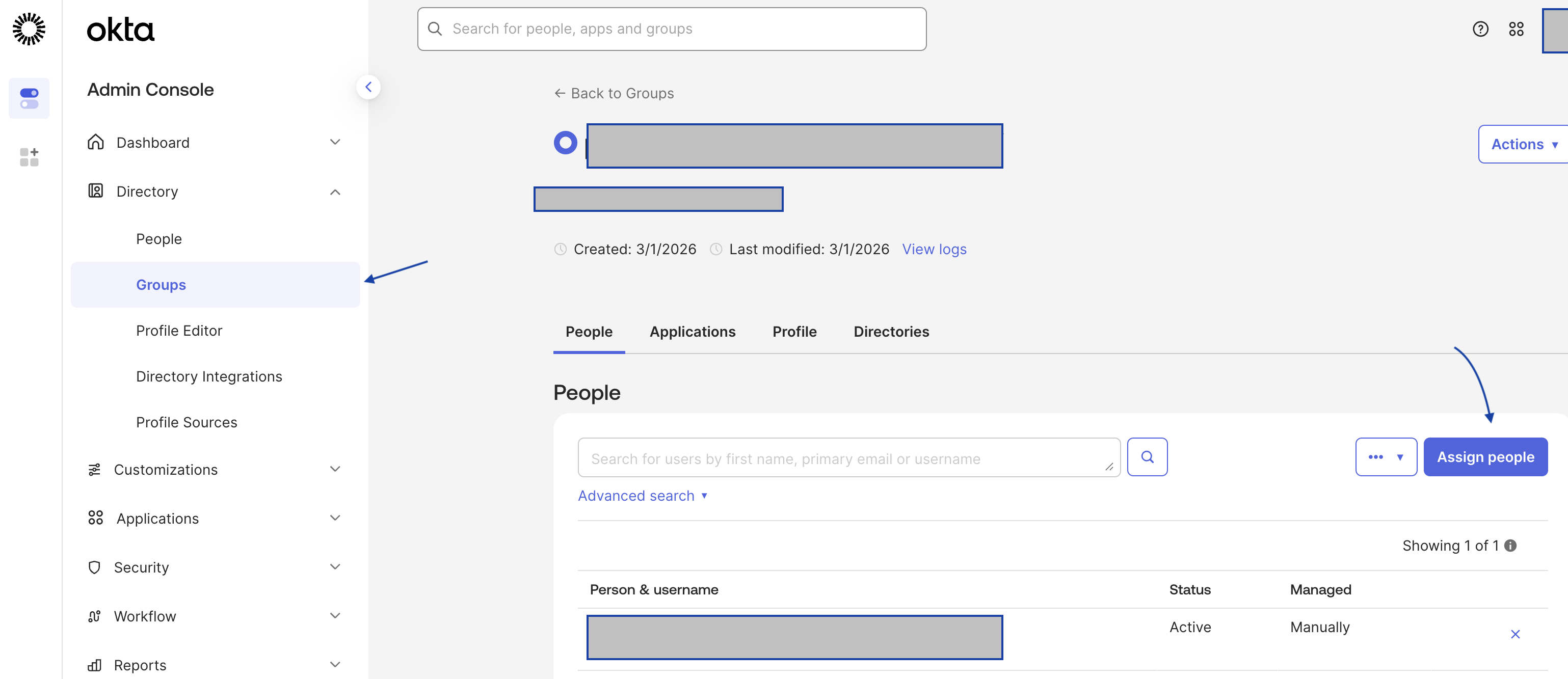Remove the user with the X icon
The height and width of the screenshot is (679, 1568).
pyautogui.click(x=1515, y=634)
